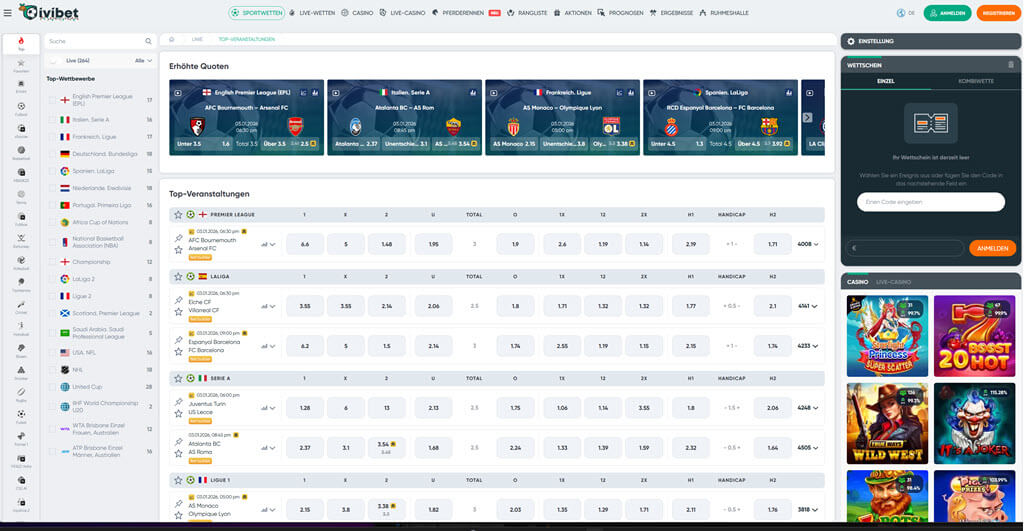This screenshot has height=531, width=1024.
Task: Pick Über 3.5 boosted odds Bournemouth–Arsenal card
Action: coord(289,144)
